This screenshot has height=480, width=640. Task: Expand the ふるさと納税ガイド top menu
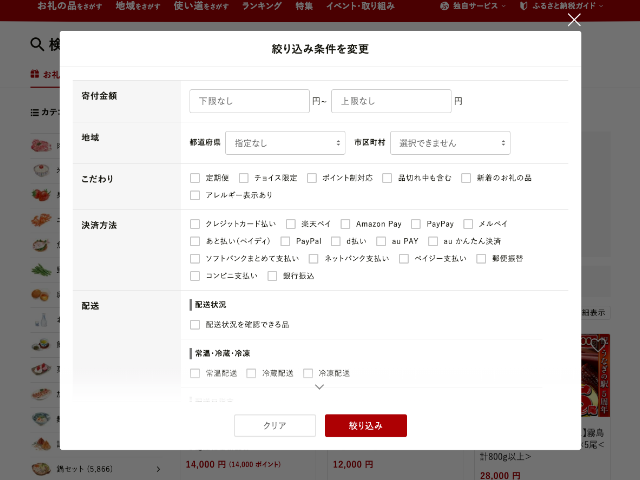(561, 6)
